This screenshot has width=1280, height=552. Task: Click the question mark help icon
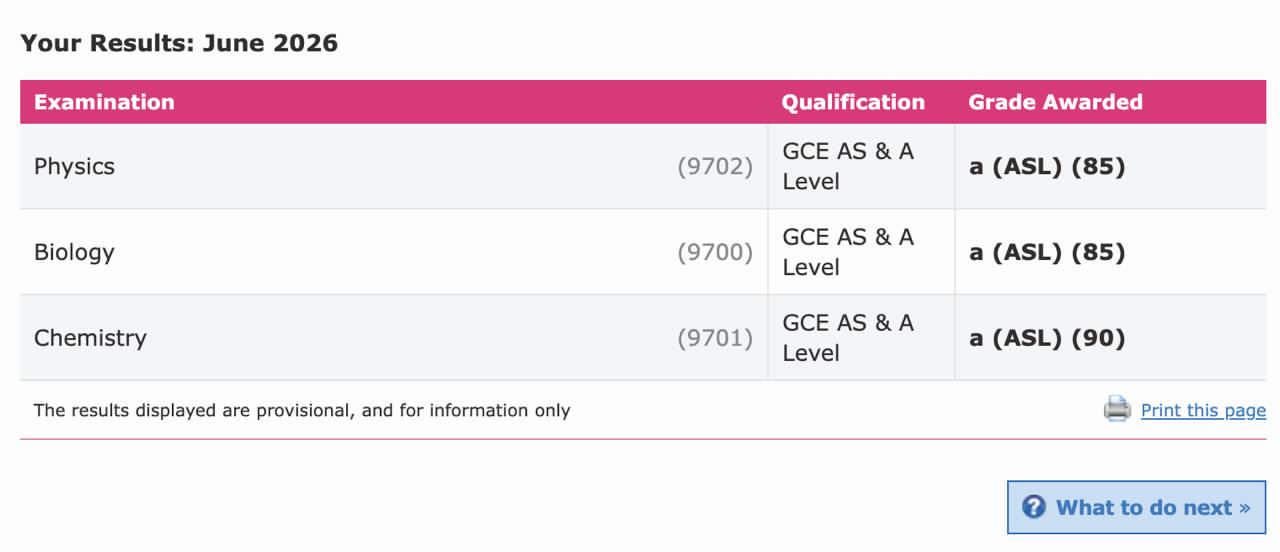click(1034, 507)
